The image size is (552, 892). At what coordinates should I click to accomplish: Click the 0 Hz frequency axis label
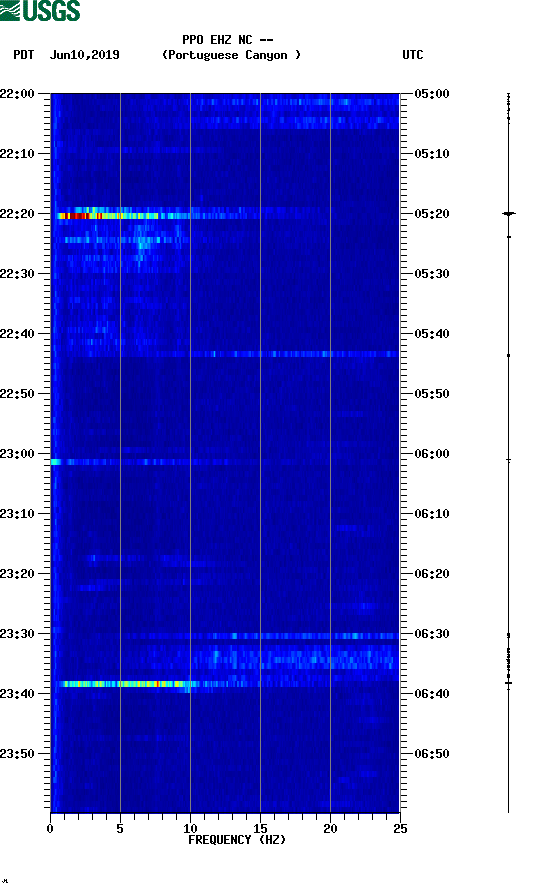(50, 829)
